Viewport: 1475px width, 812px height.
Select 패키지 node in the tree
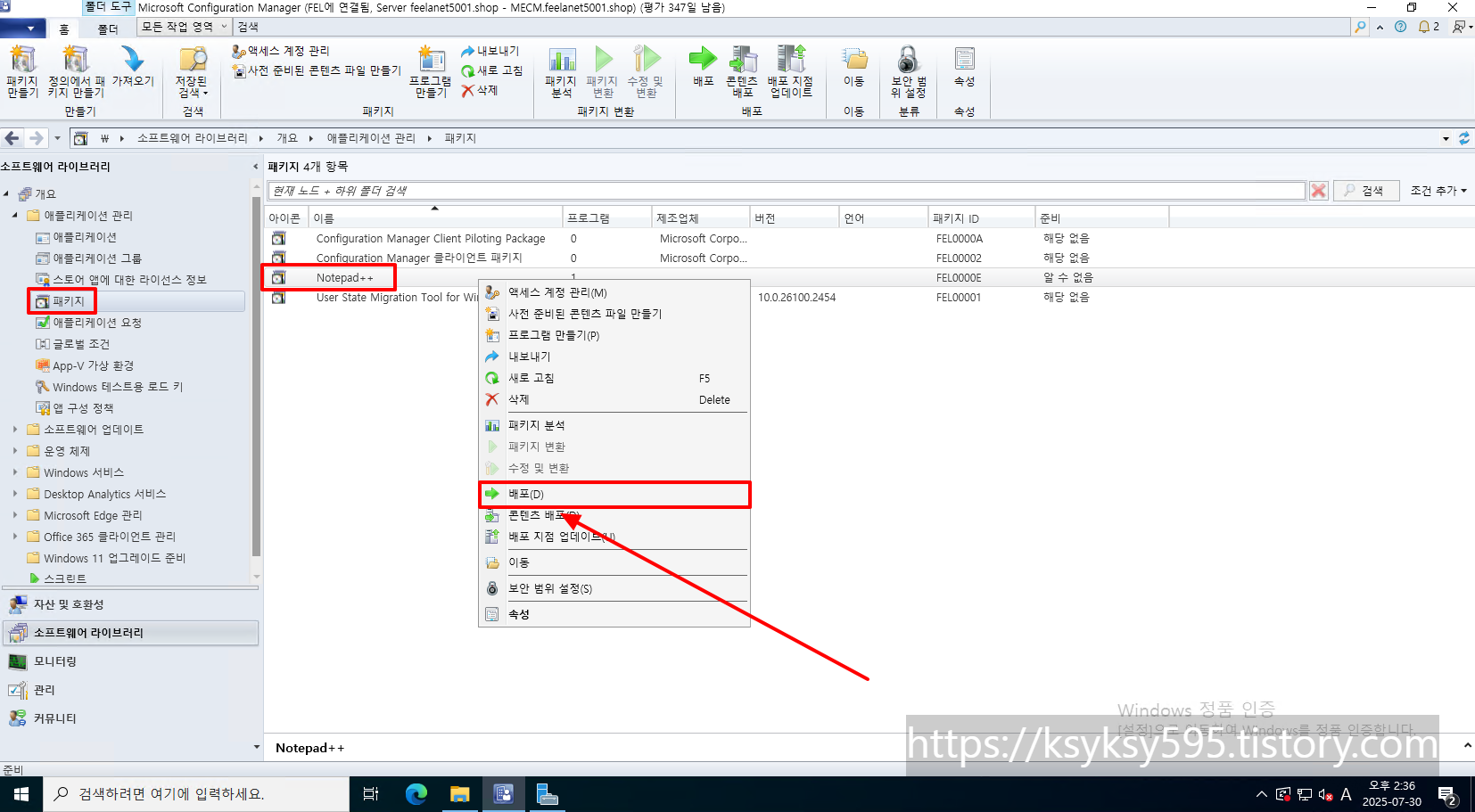(68, 301)
